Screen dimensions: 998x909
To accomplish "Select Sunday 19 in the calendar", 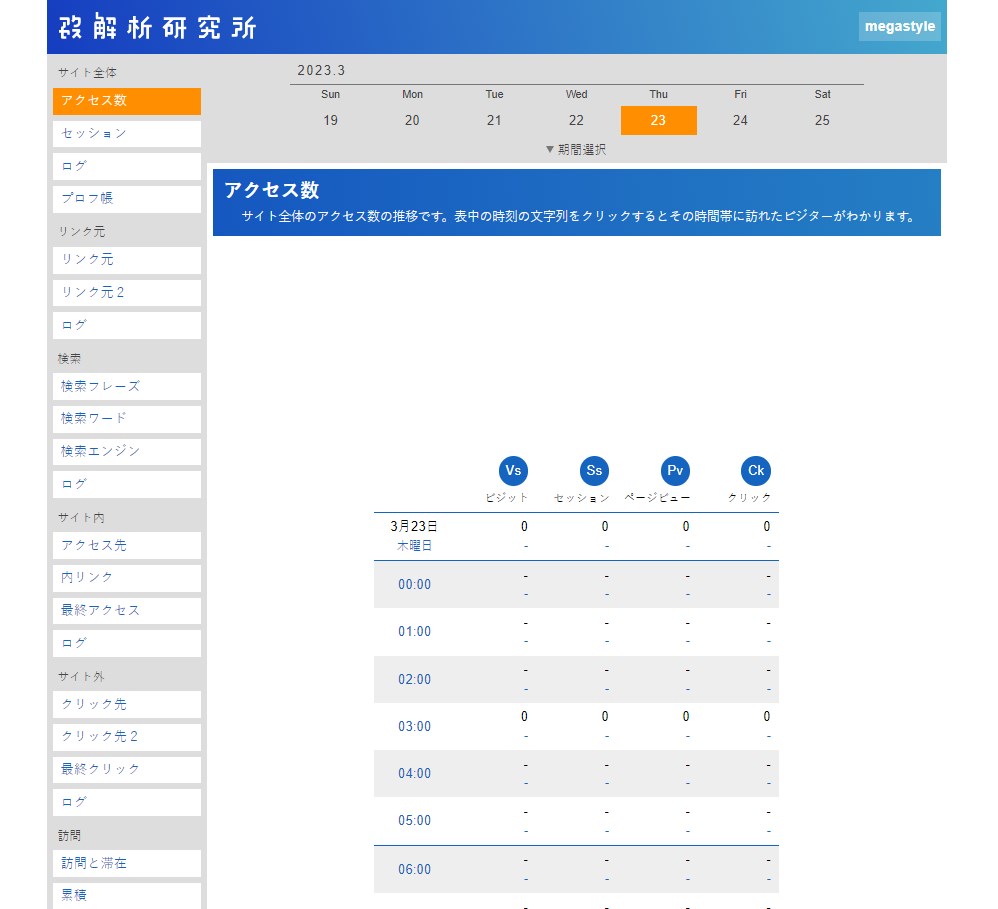I will tap(330, 120).
